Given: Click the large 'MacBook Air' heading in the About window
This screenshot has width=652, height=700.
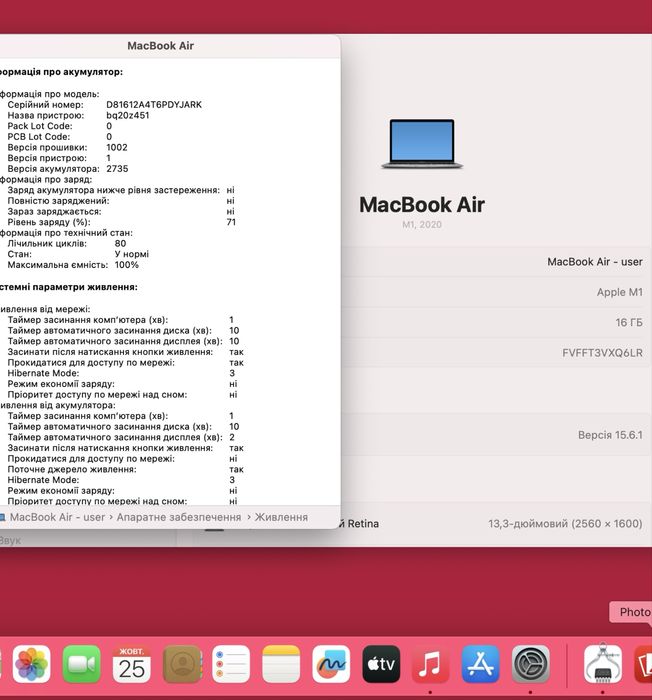Looking at the screenshot, I should click(422, 205).
